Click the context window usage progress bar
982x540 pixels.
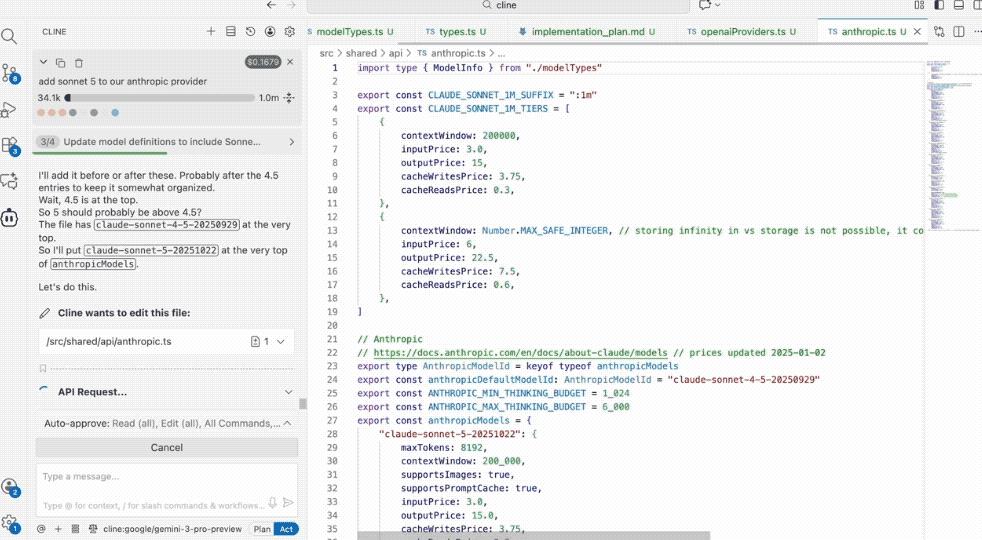(x=160, y=98)
